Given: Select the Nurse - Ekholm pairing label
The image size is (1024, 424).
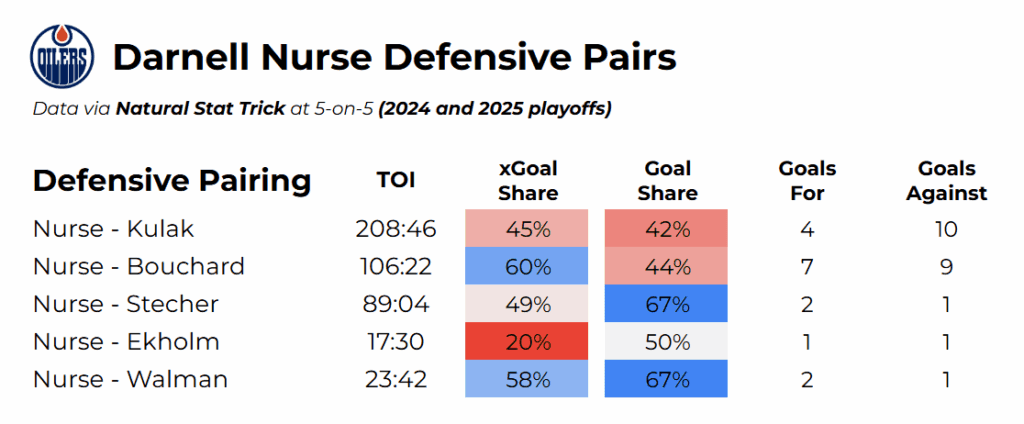Looking at the screenshot, I should (126, 342).
